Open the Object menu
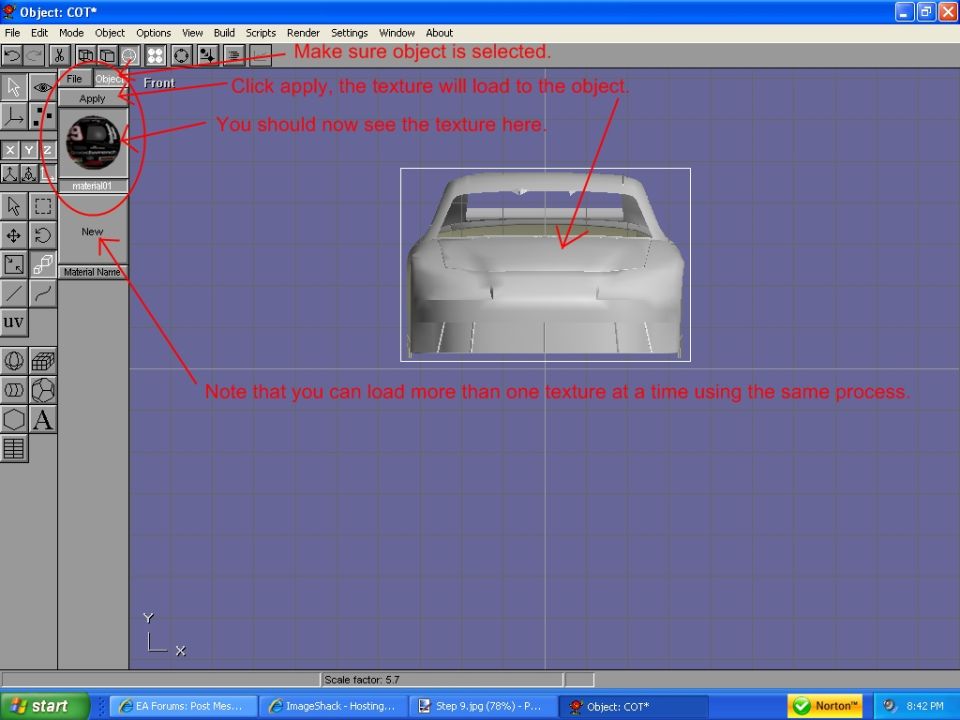This screenshot has height=720, width=960. point(110,33)
